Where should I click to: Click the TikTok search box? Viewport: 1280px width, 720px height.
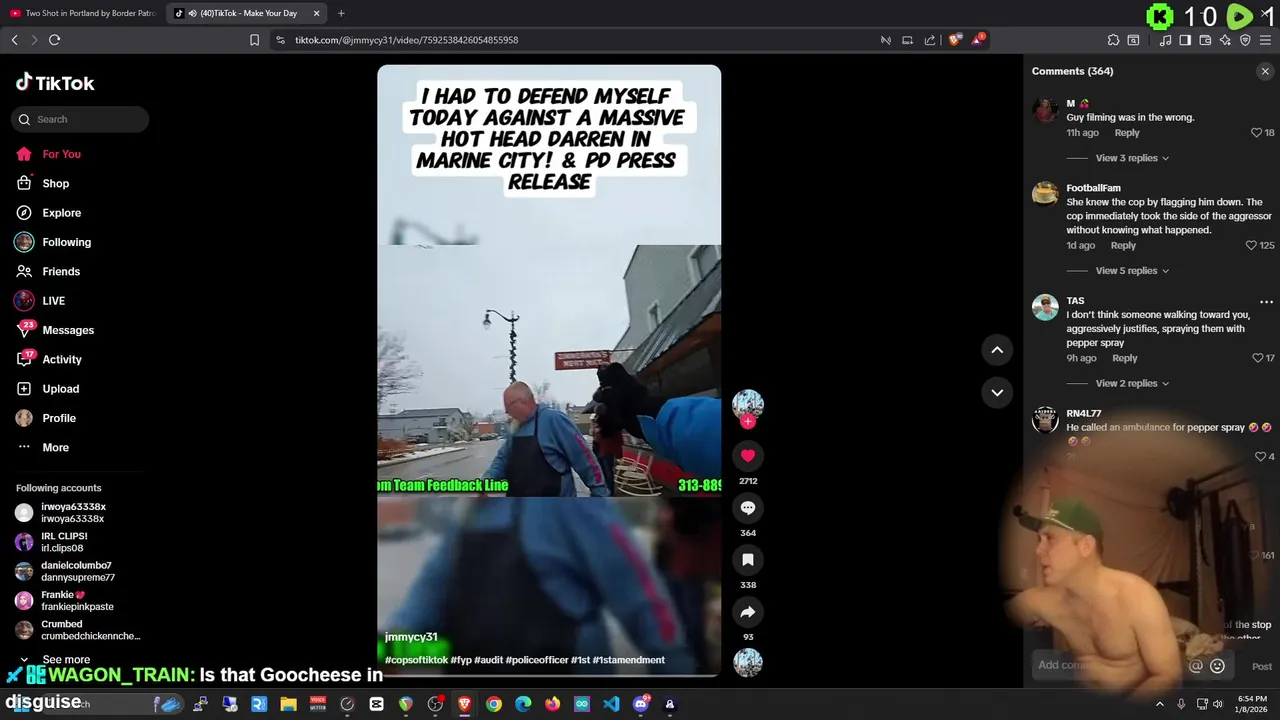[80, 119]
